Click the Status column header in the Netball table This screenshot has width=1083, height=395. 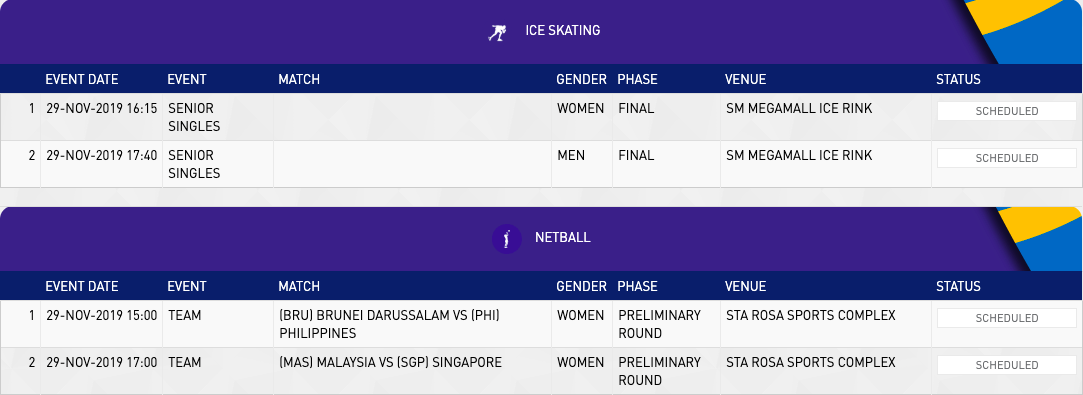tap(958, 287)
